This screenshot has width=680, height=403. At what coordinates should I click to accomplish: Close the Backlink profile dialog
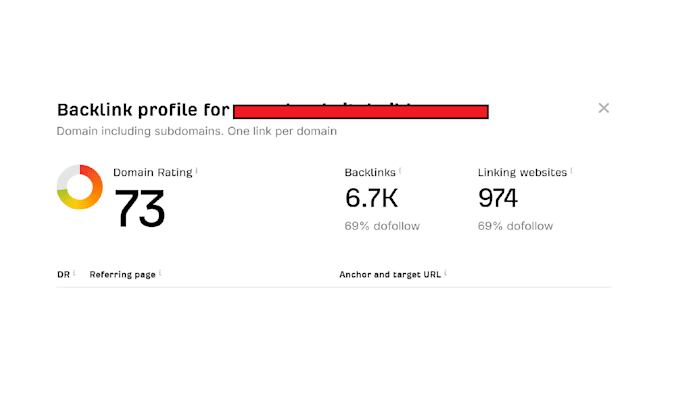pyautogui.click(x=603, y=108)
